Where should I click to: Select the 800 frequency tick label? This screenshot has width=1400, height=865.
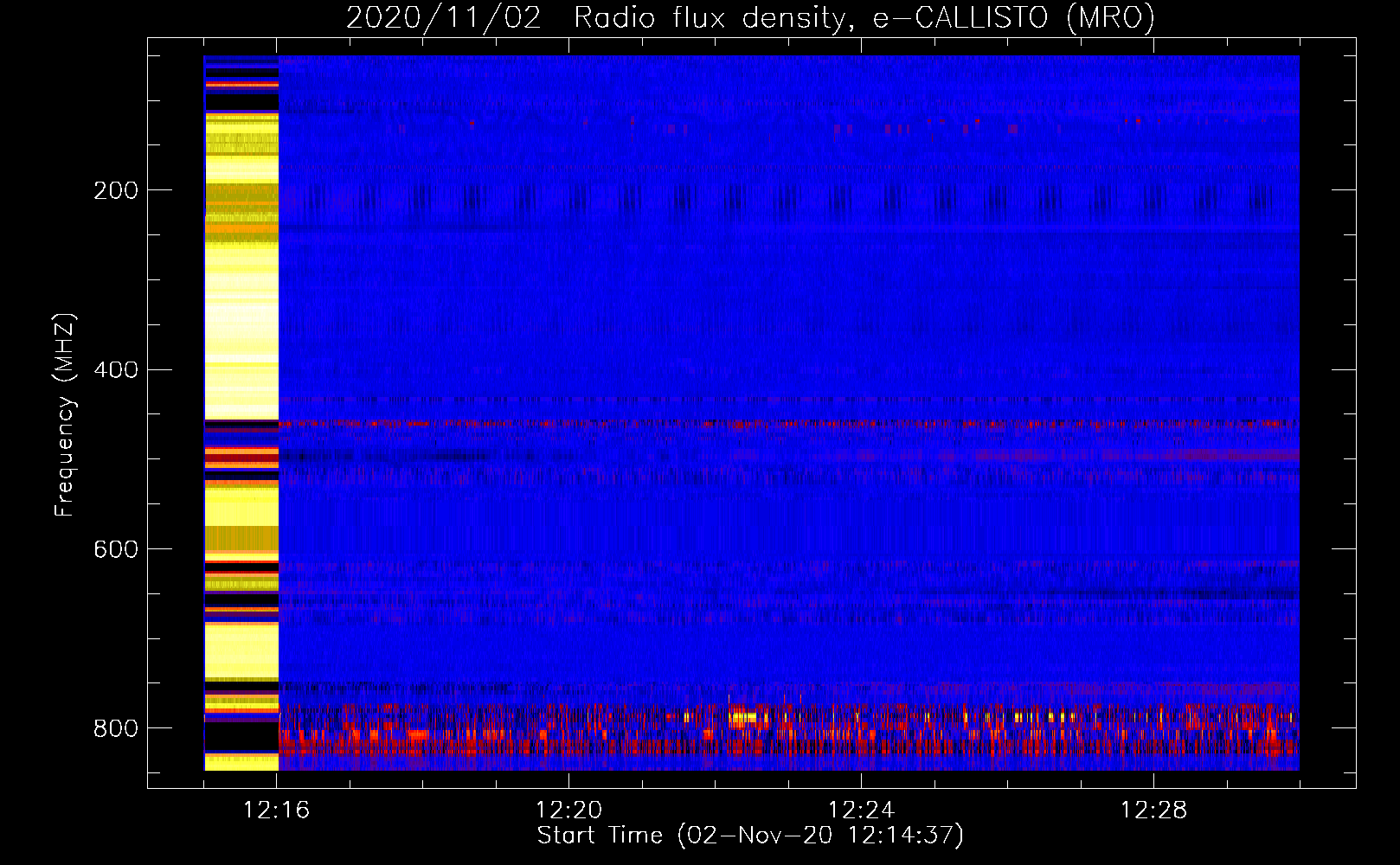click(x=115, y=728)
